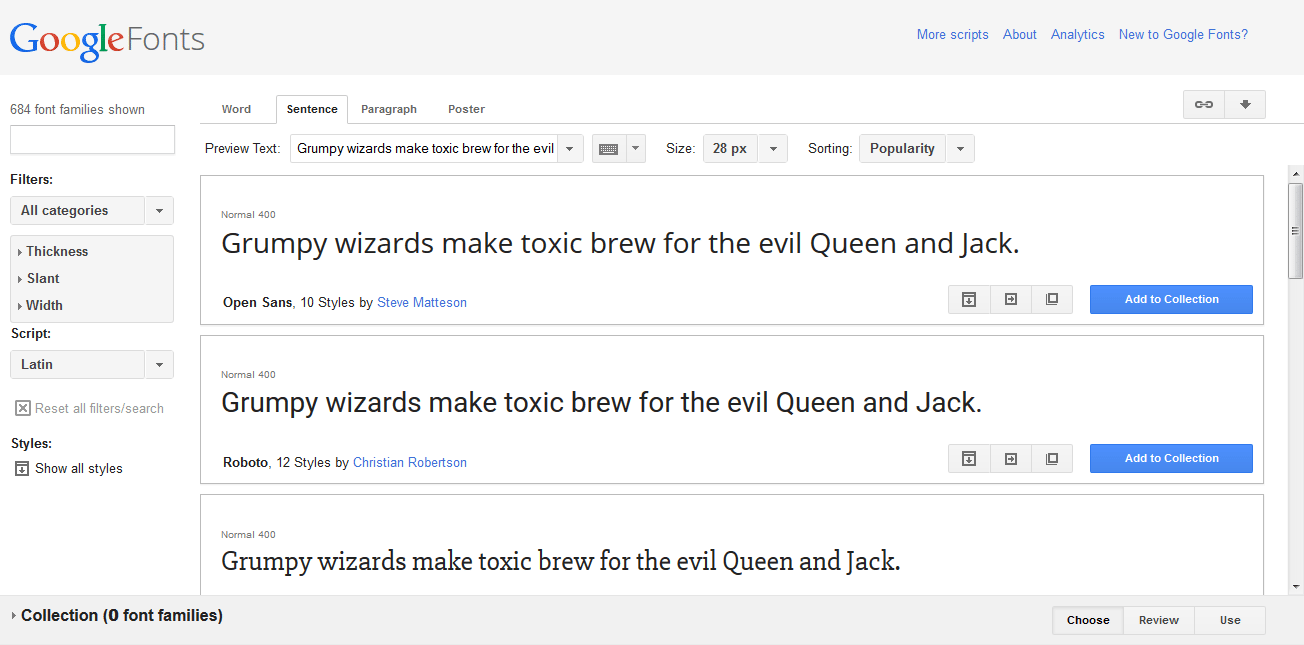Click the font search input field
Image resolution: width=1304 pixels, height=645 pixels.
tap(92, 140)
